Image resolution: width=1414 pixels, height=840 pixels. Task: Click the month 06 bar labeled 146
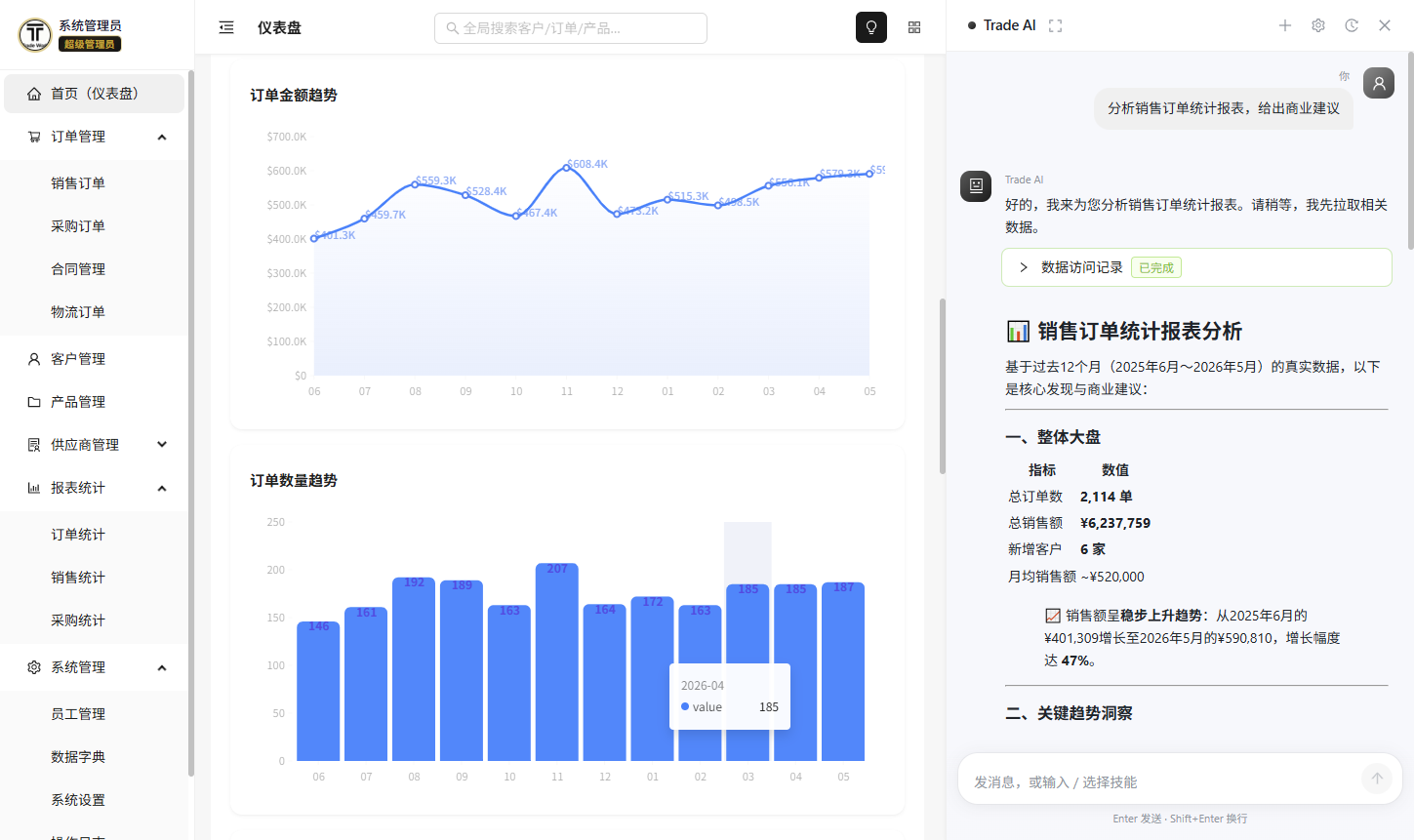(x=318, y=692)
